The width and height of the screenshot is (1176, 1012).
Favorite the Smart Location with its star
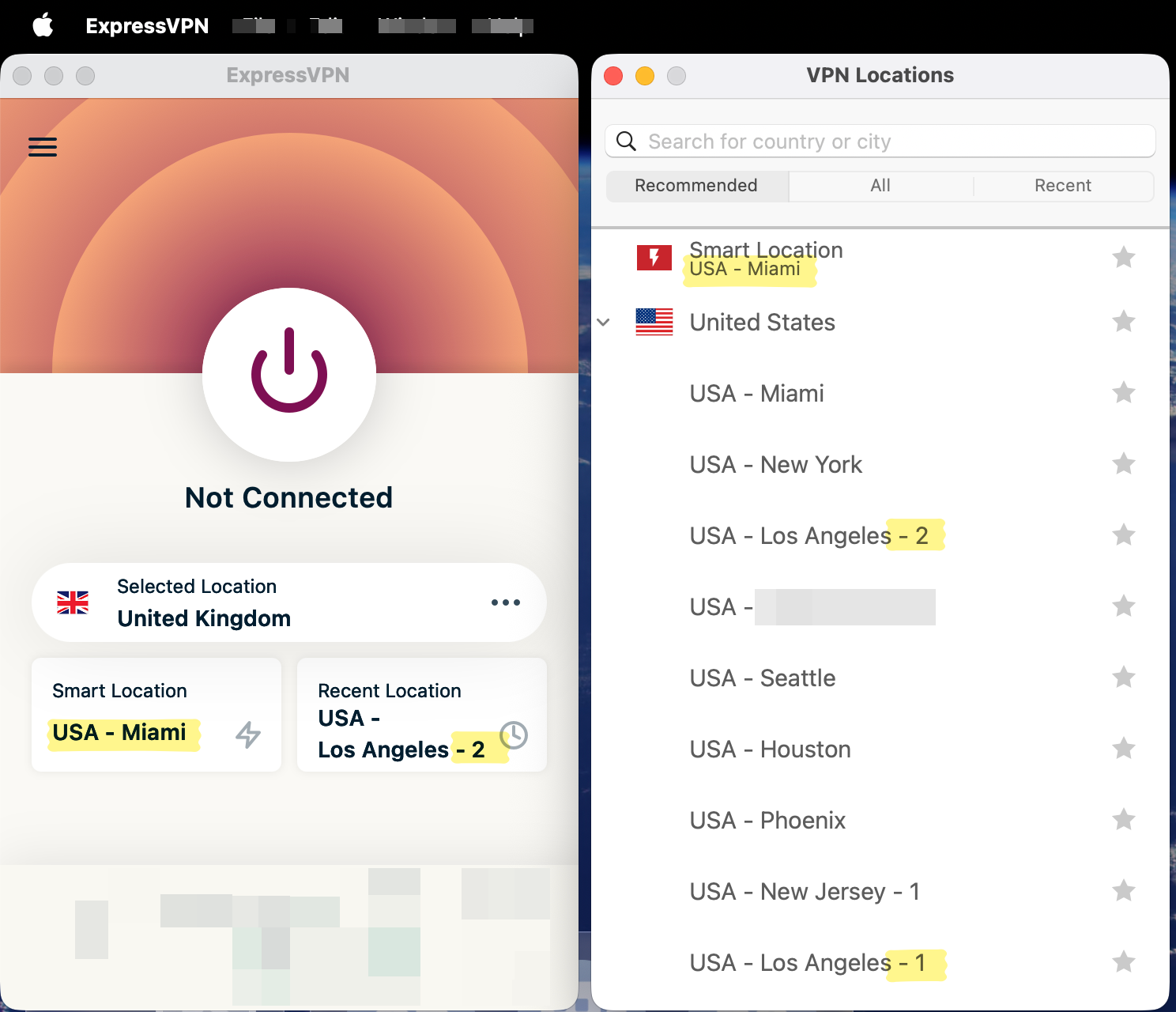point(1124,258)
